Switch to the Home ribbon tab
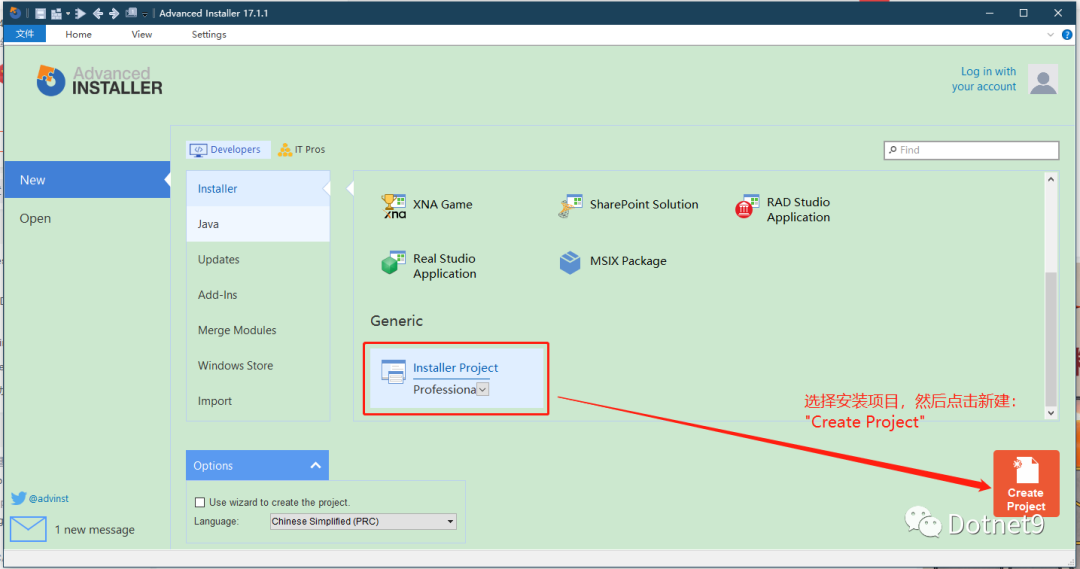Image resolution: width=1080 pixels, height=569 pixels. coord(79,34)
